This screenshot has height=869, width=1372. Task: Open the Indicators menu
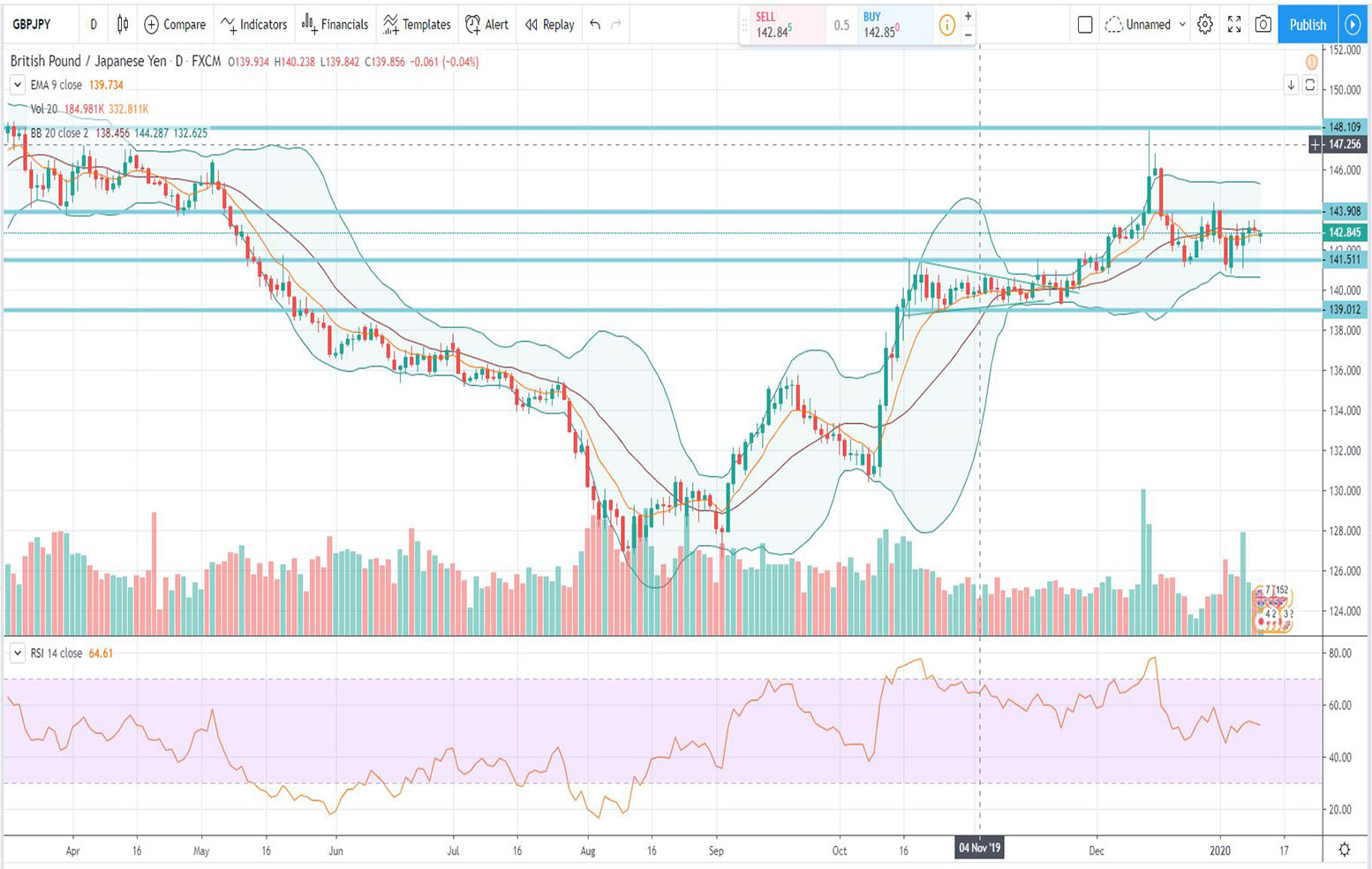254,25
